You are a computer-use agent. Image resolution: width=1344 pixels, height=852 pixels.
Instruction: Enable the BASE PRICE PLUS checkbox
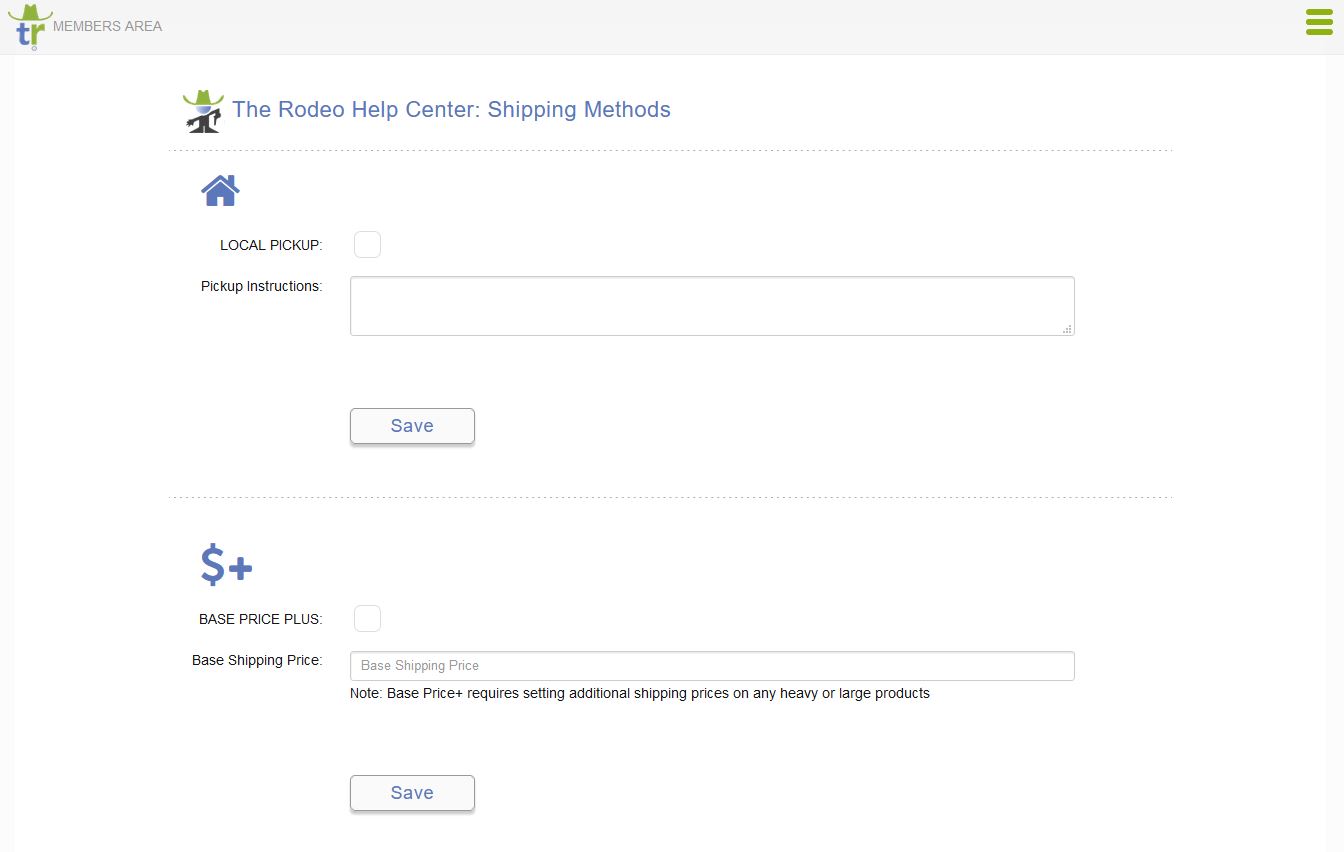point(368,619)
